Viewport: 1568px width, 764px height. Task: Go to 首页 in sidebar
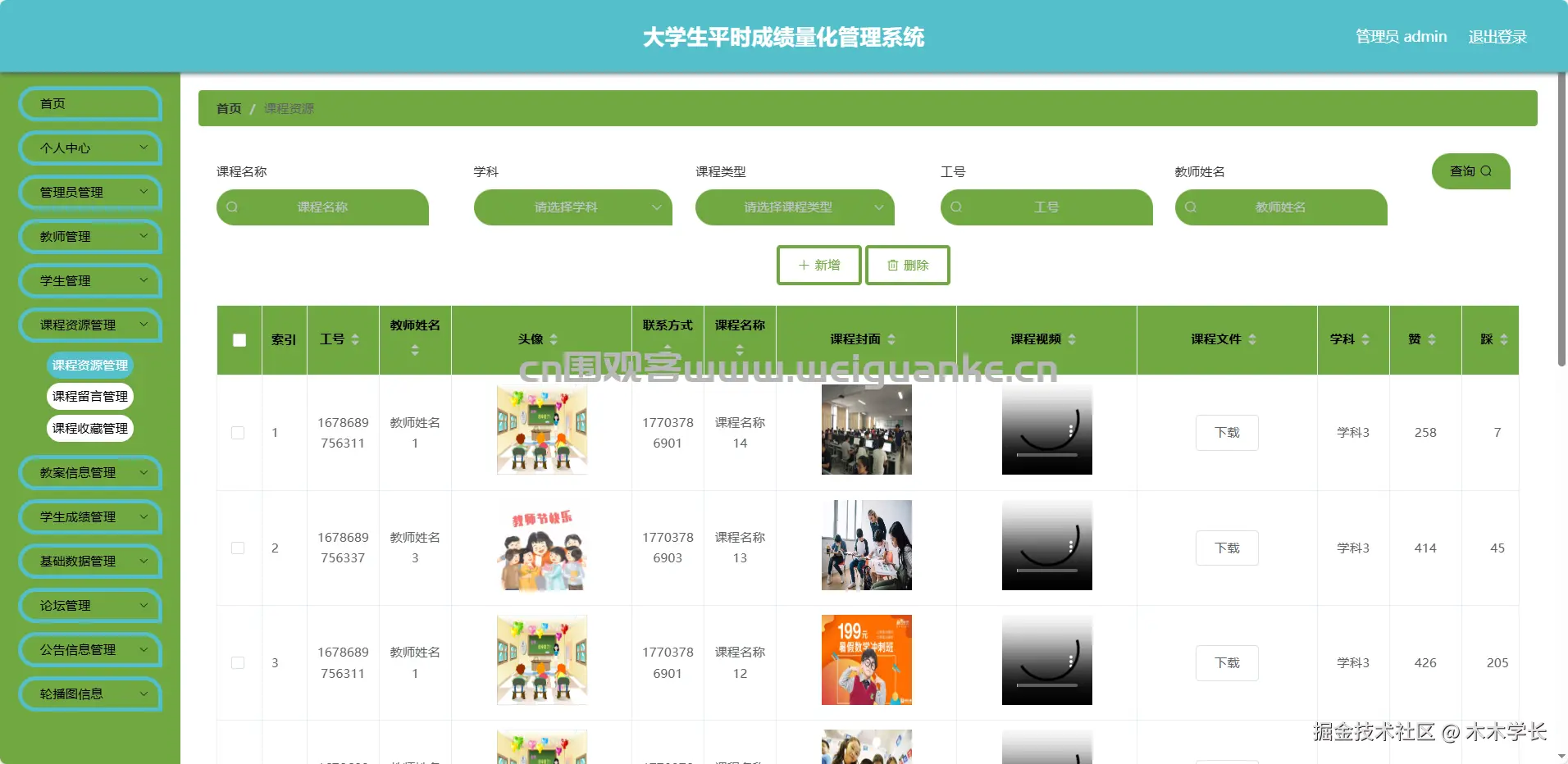point(90,104)
